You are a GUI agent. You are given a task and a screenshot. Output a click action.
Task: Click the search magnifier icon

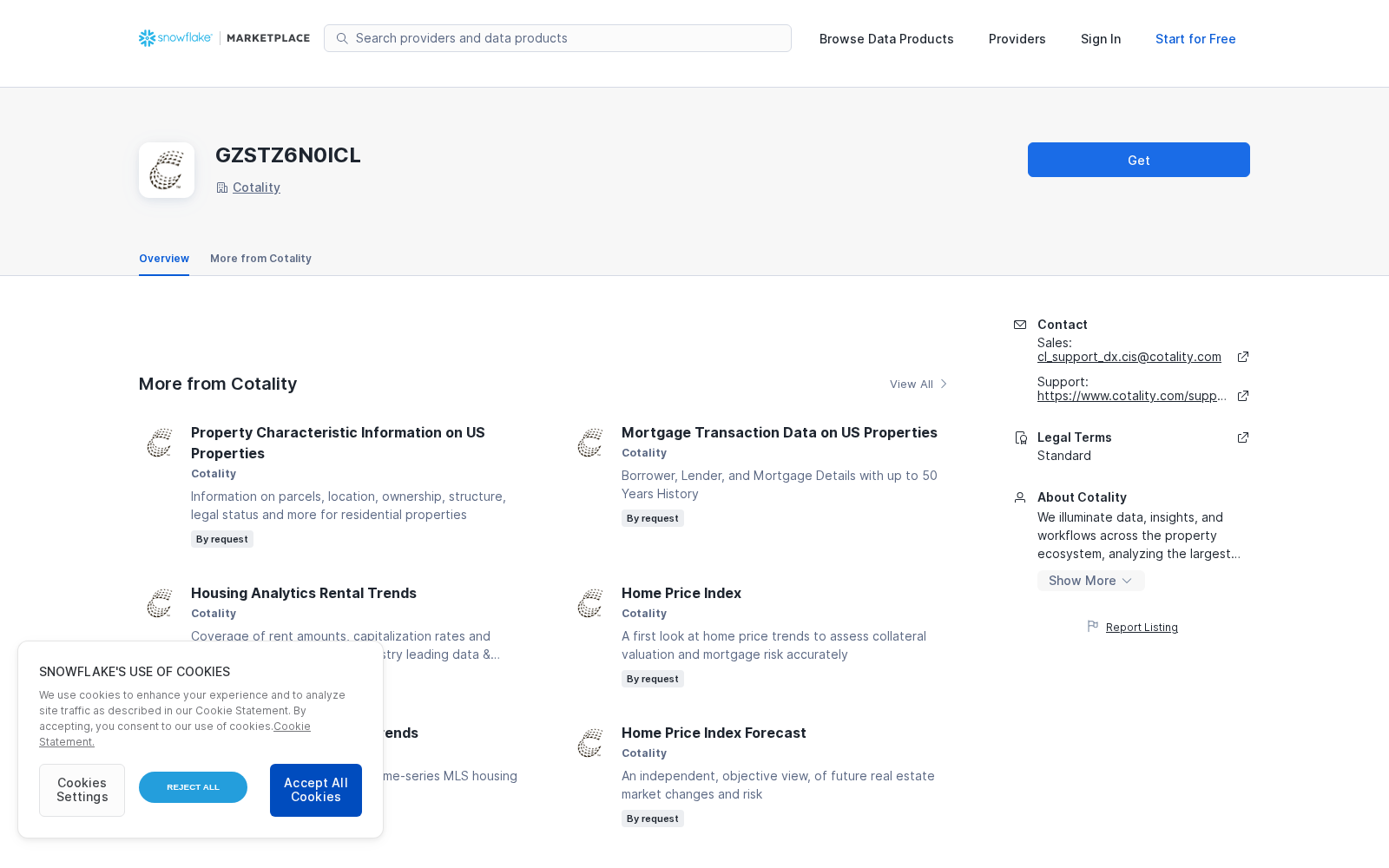(342, 38)
